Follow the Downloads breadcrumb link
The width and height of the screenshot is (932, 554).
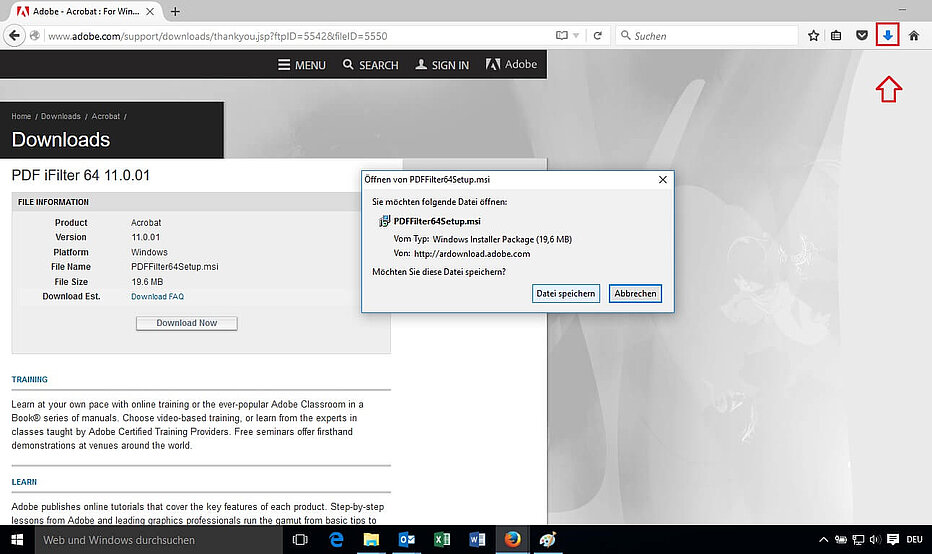click(61, 117)
